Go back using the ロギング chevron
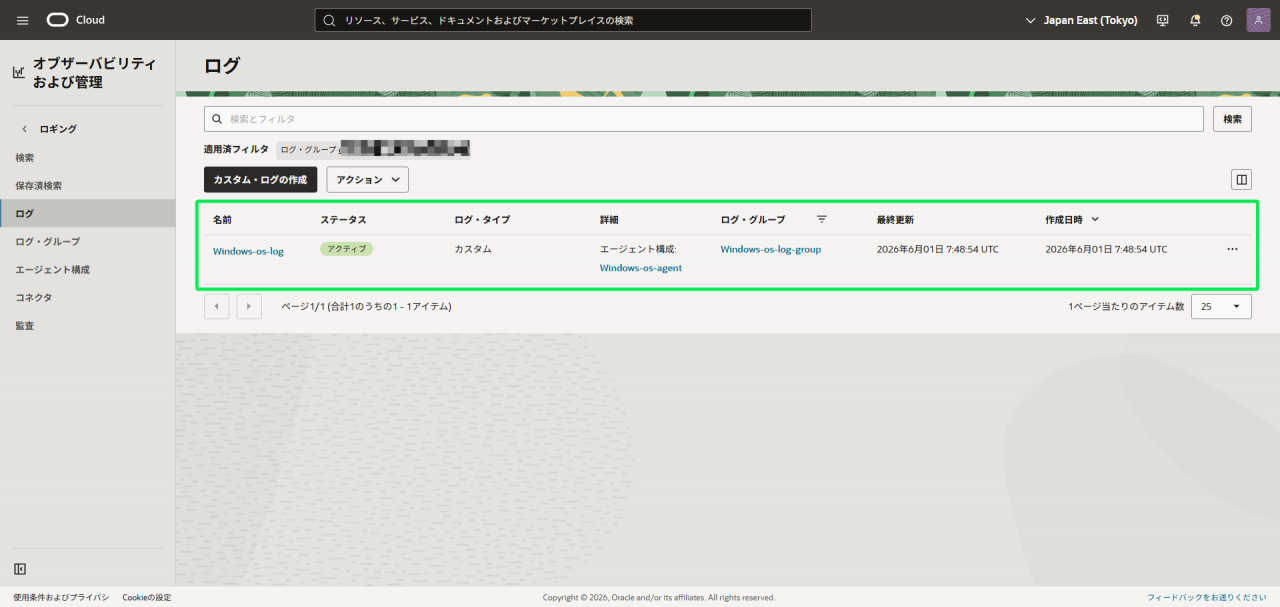This screenshot has width=1280, height=607. [25, 129]
